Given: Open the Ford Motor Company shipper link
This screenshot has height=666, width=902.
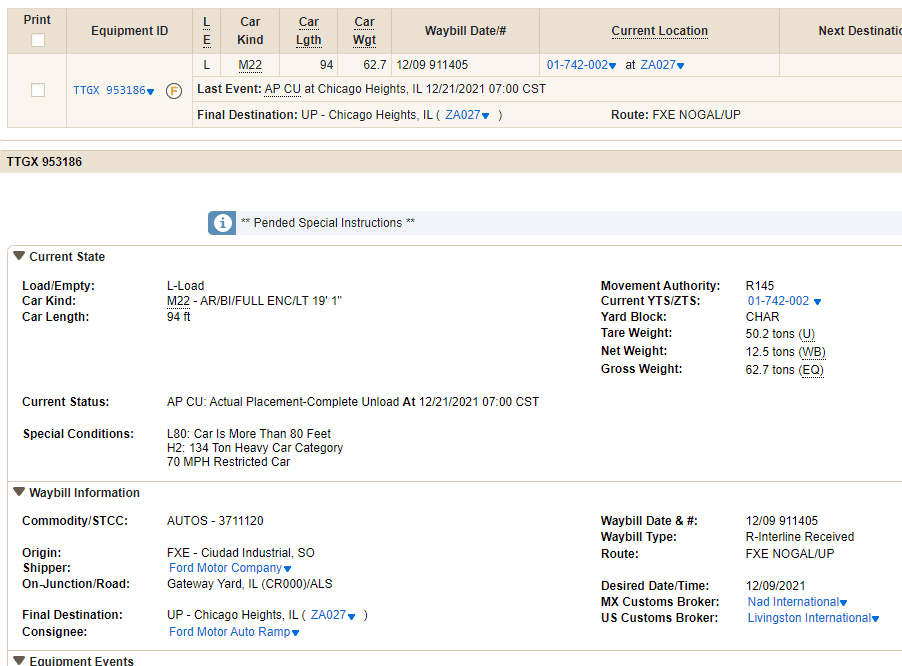Looking at the screenshot, I should [x=230, y=568].
